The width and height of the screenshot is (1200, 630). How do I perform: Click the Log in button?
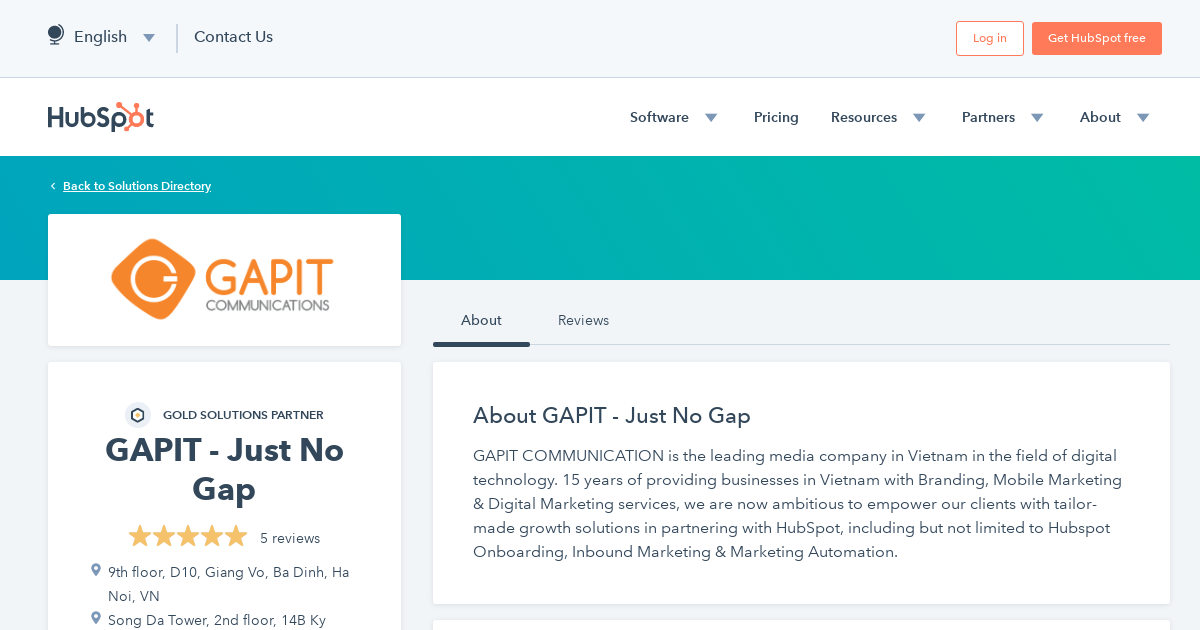tap(989, 38)
